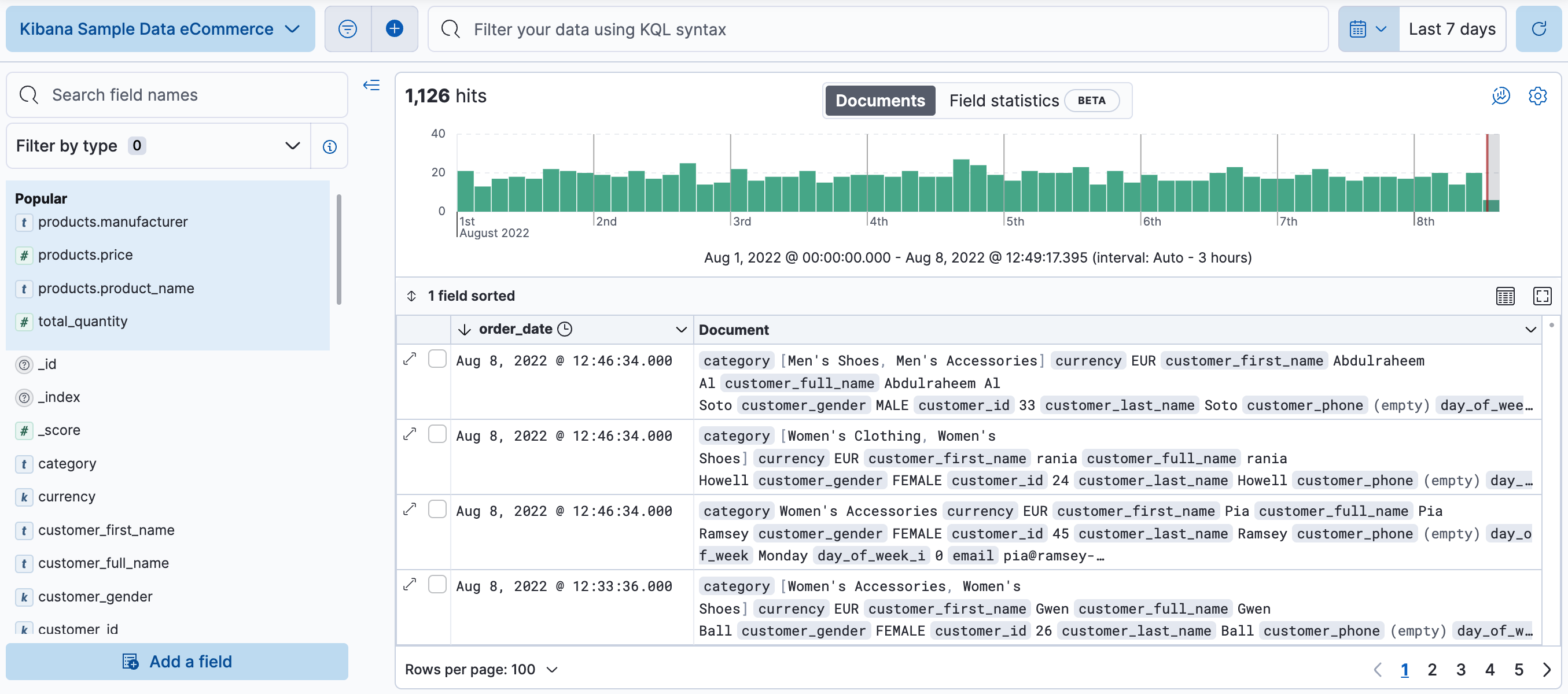Refresh the query results
1568x694 pixels.
click(x=1538, y=28)
